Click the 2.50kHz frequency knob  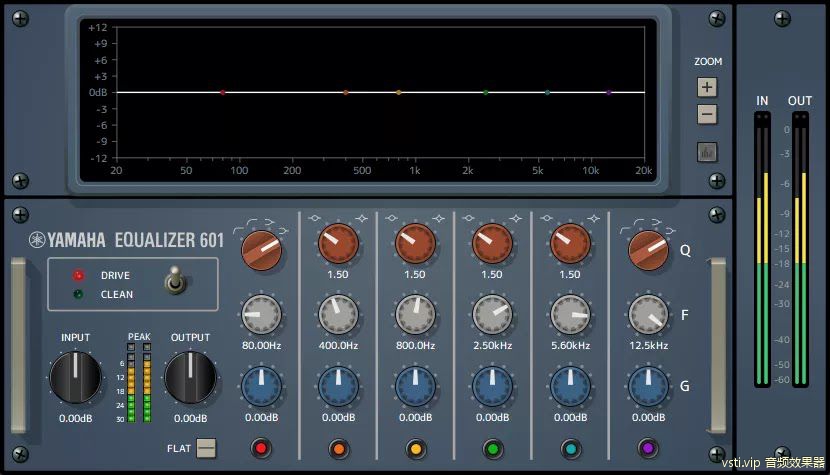pyautogui.click(x=492, y=315)
